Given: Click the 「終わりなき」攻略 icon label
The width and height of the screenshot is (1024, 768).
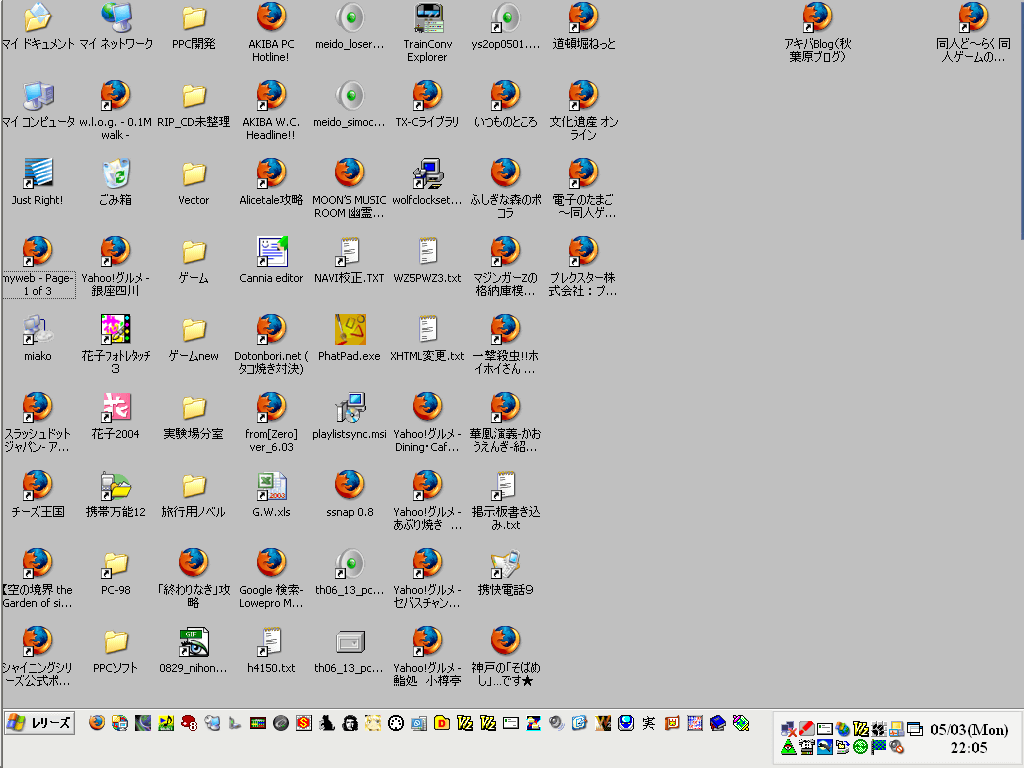Looking at the screenshot, I should [193, 596].
